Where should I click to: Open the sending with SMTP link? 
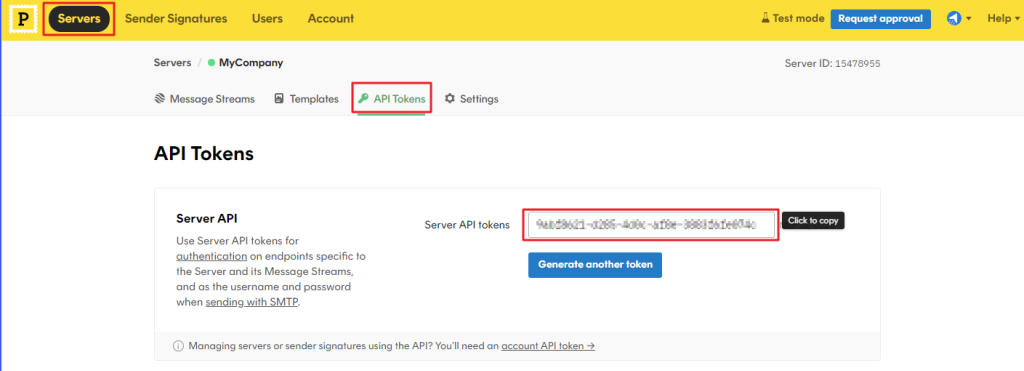(x=252, y=302)
